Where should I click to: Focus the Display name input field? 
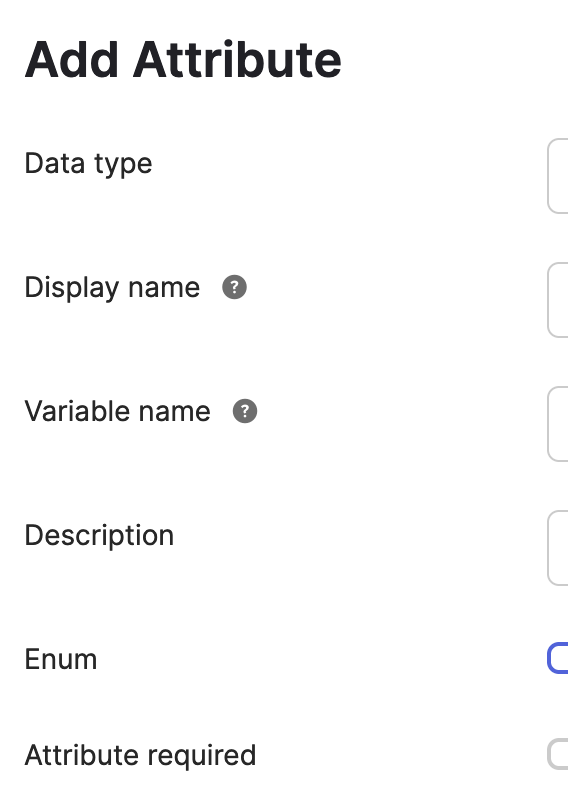pyautogui.click(x=558, y=300)
